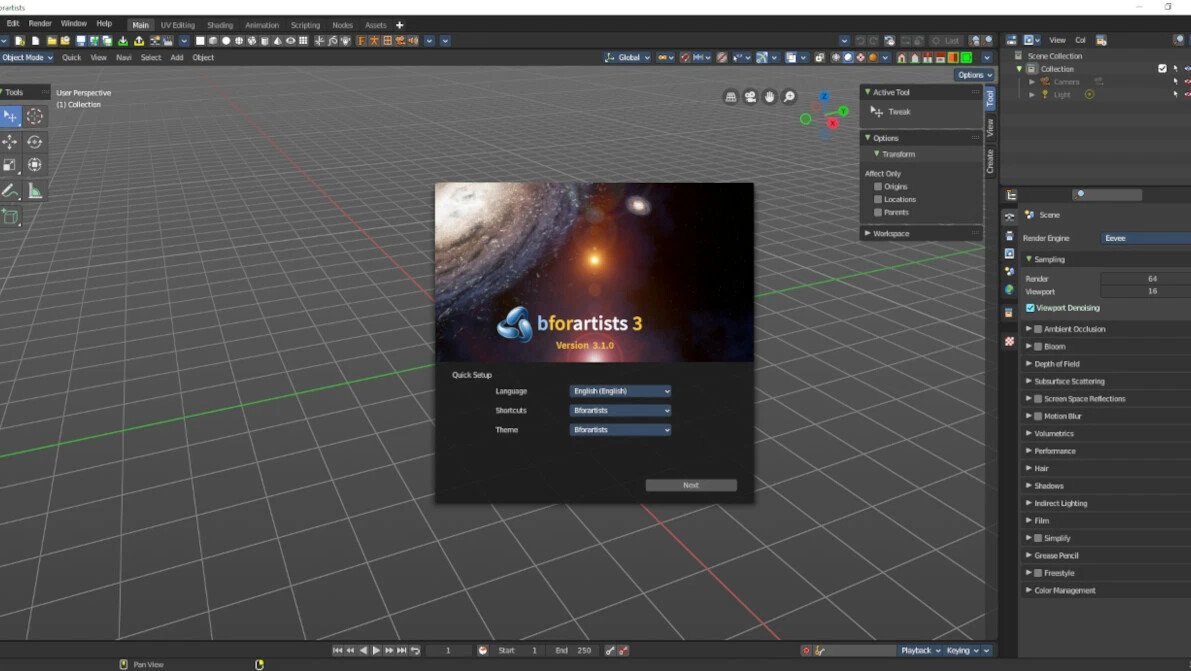This screenshot has height=671, width=1191.
Task: Click the play animation button
Action: click(376, 650)
